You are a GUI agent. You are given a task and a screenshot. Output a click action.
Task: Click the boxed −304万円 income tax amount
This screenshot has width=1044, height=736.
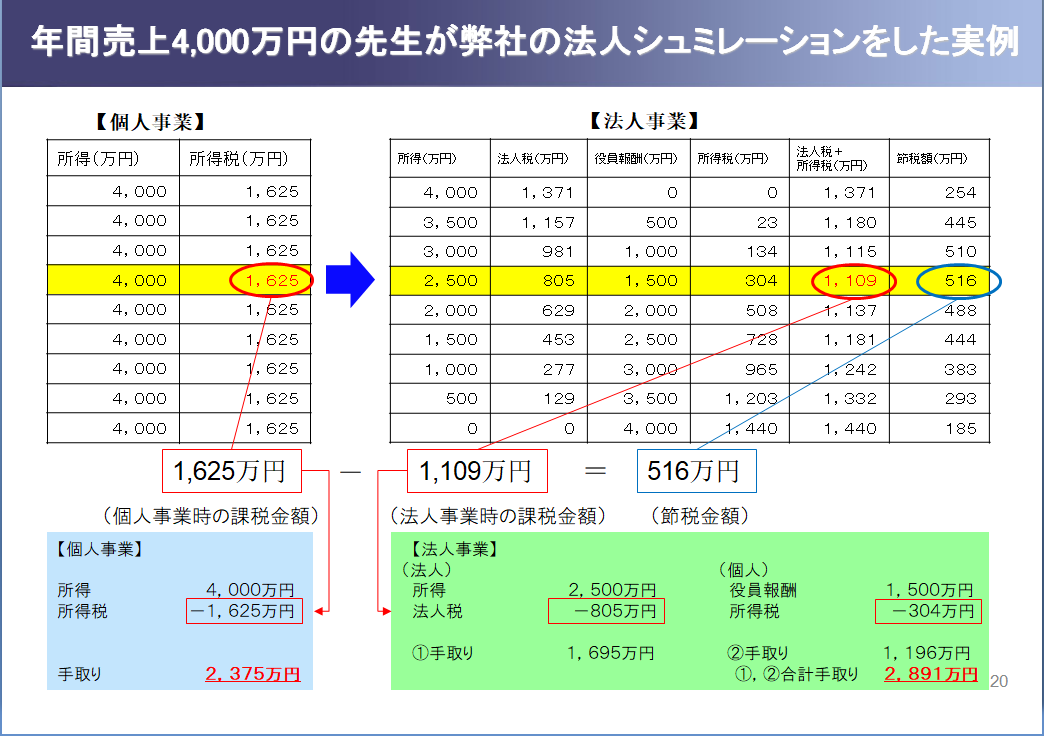tap(929, 611)
